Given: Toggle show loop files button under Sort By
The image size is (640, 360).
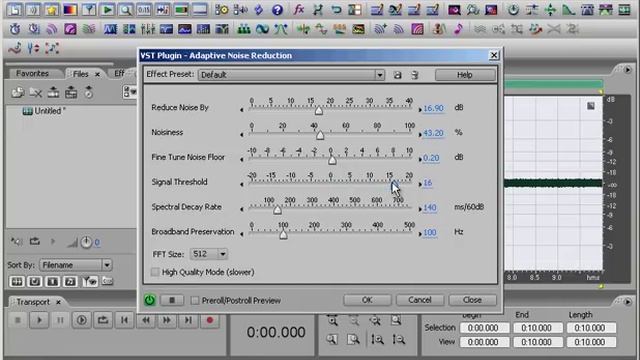Looking at the screenshot, I should click(x=35, y=281).
